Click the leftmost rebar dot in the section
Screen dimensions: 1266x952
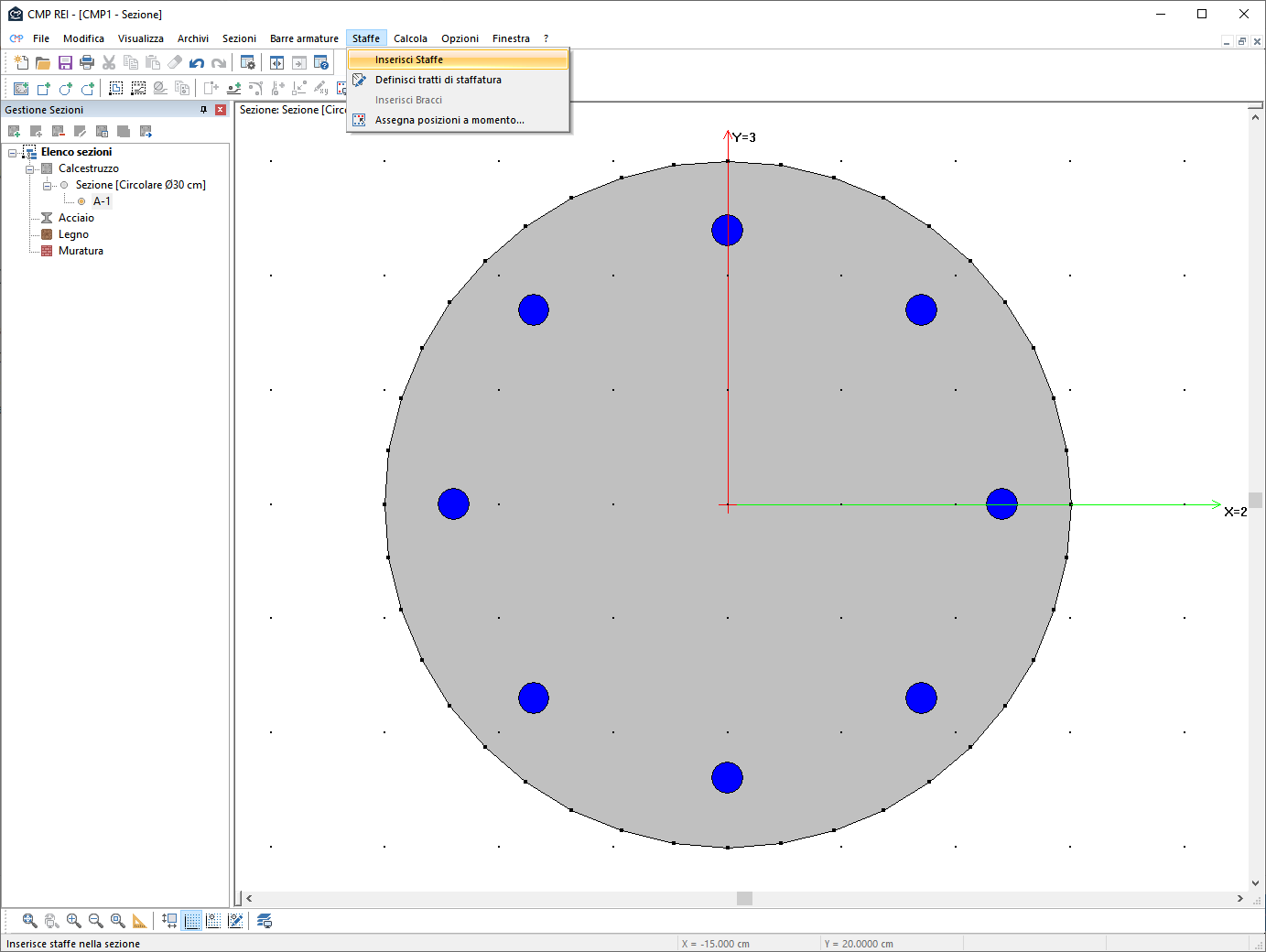453,503
